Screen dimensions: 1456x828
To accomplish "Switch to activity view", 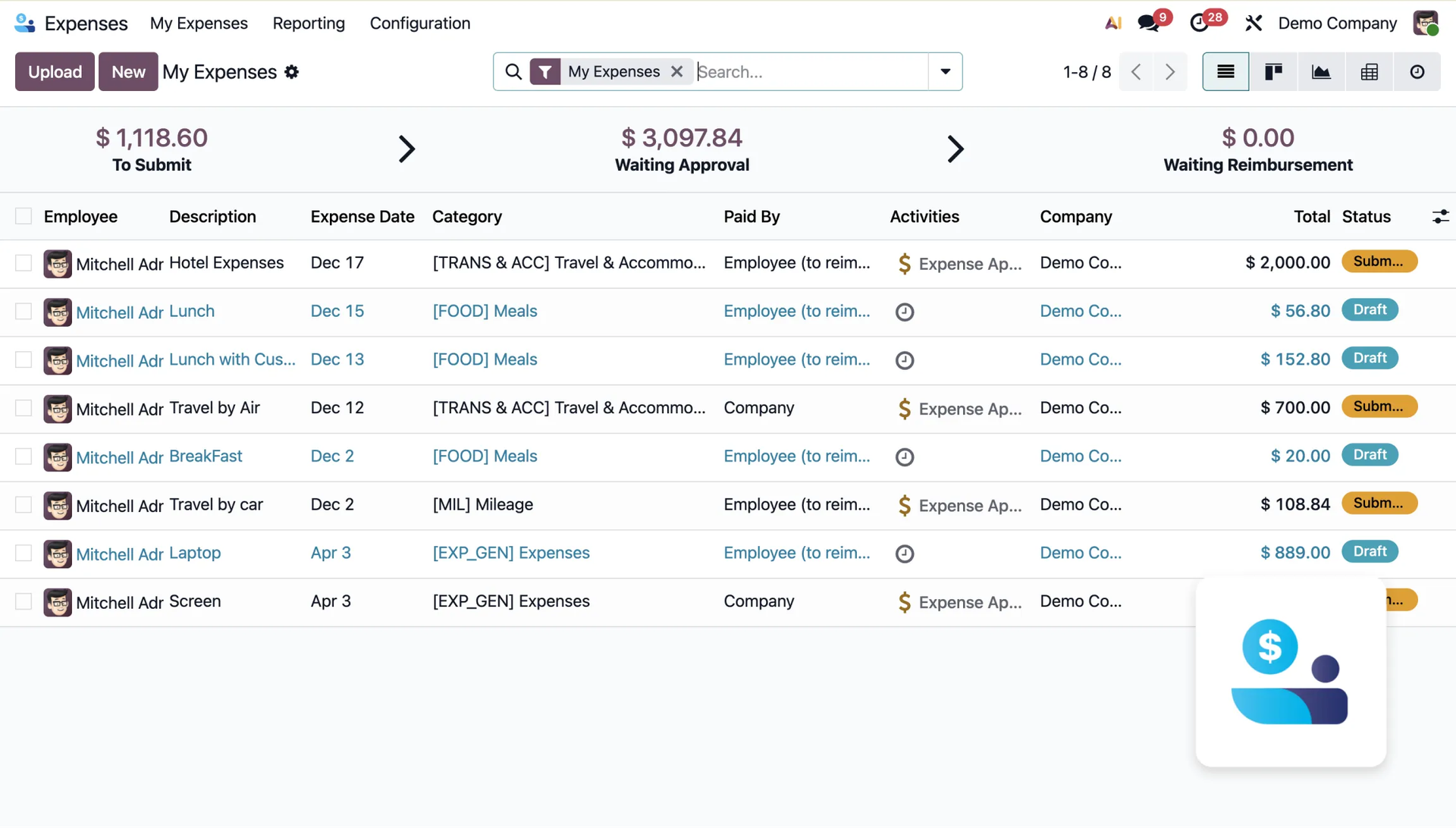I will [x=1417, y=72].
